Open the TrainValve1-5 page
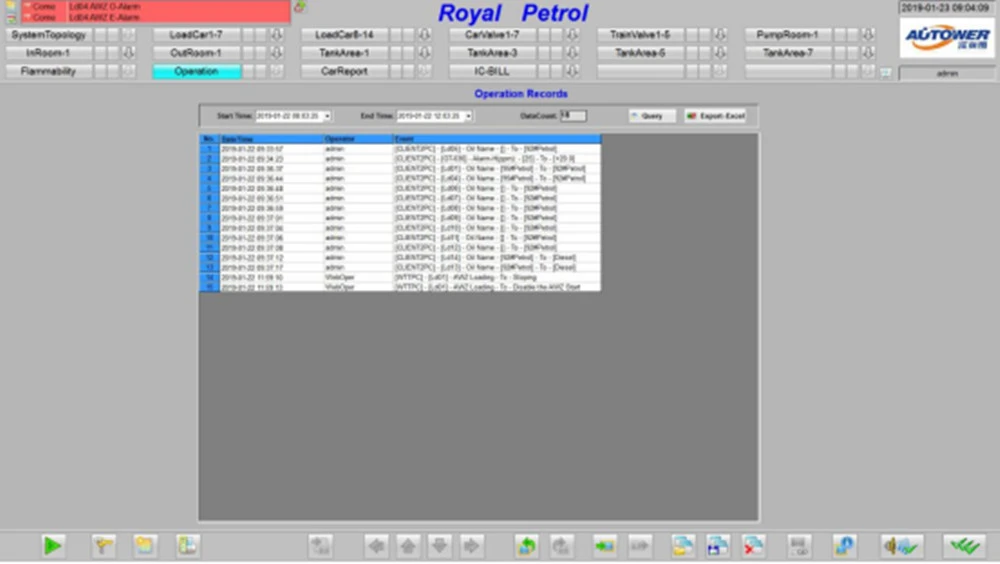The width and height of the screenshot is (1000, 564). pos(640,34)
